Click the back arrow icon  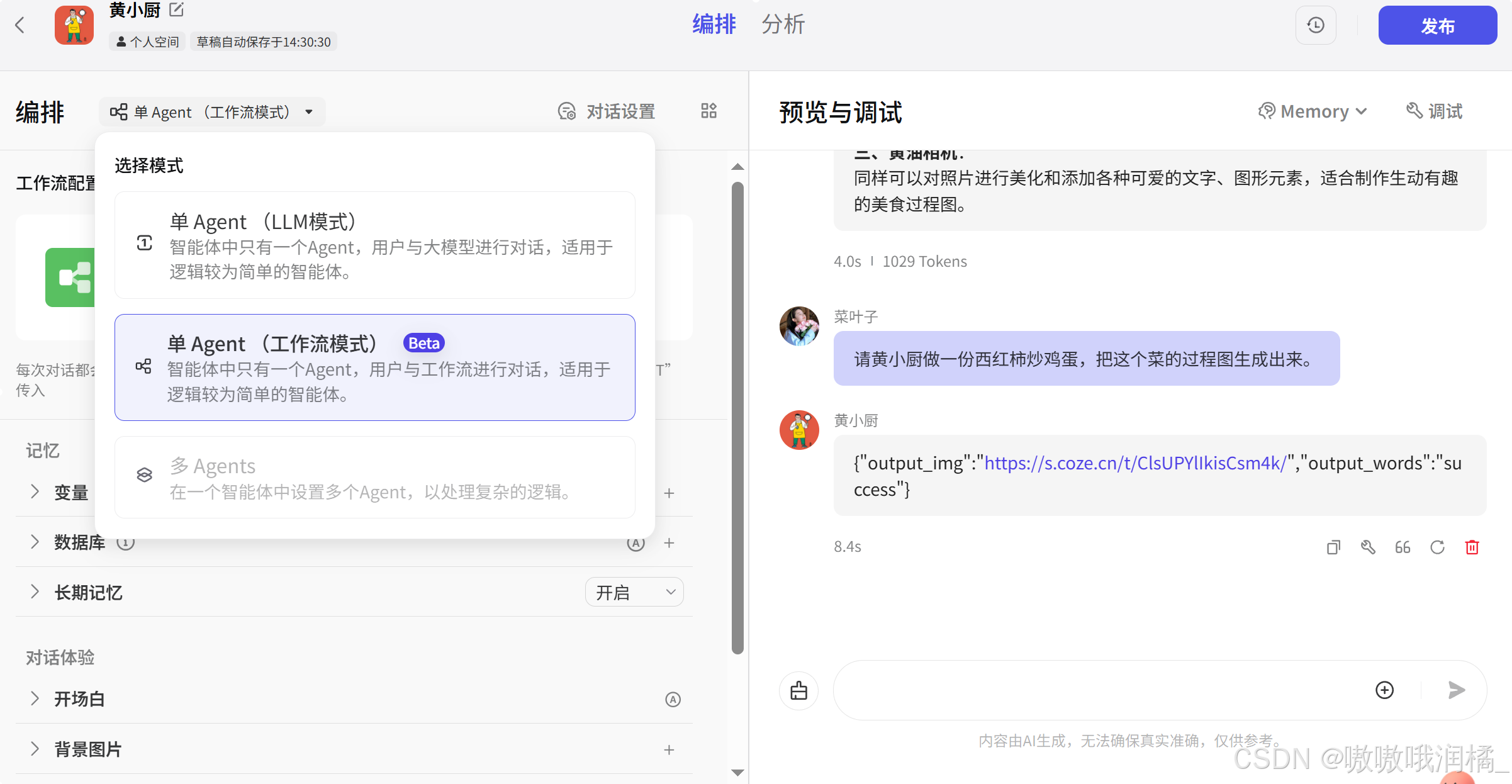(x=20, y=25)
